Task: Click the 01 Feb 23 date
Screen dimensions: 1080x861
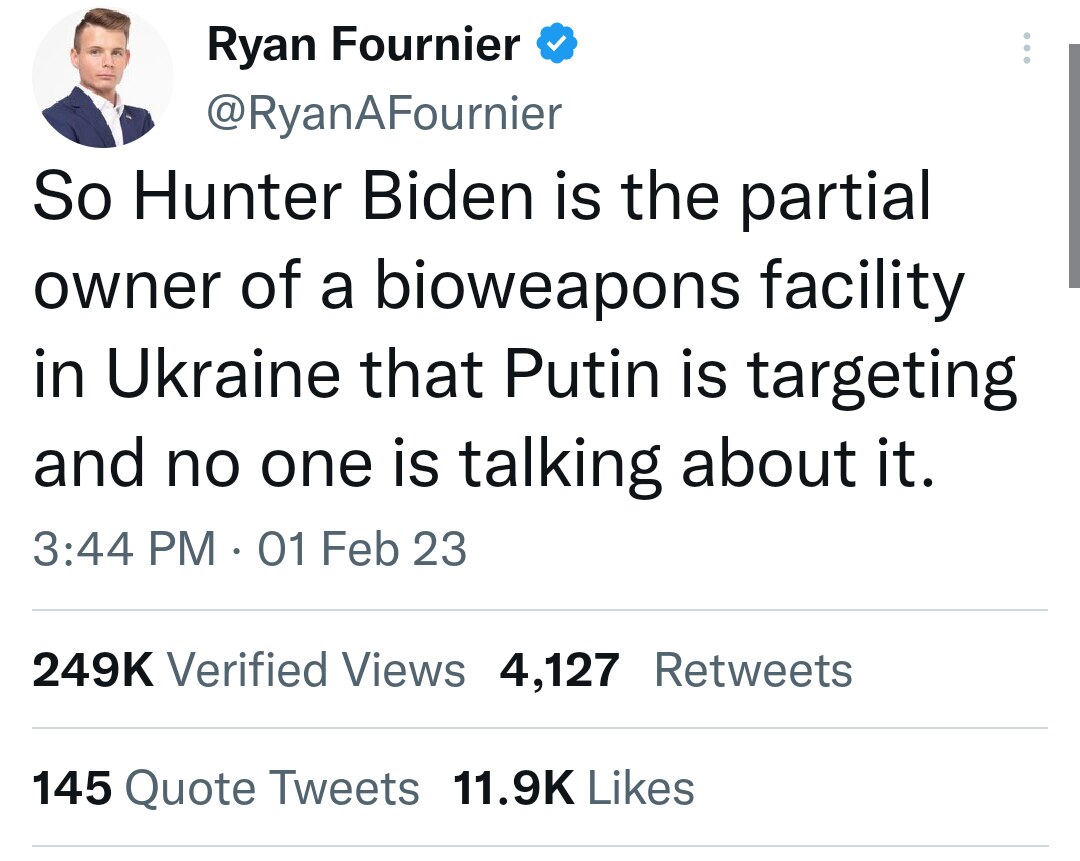Action: [x=362, y=549]
